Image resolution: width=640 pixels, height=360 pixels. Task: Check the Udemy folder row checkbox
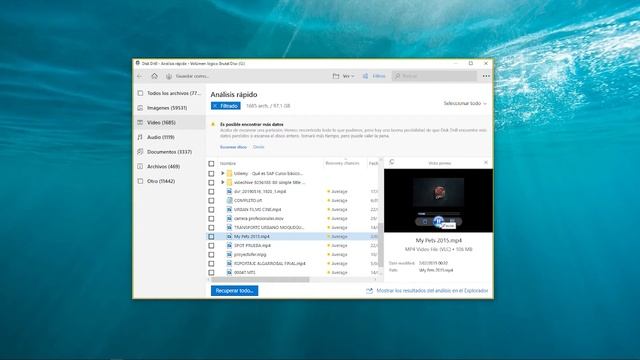211,173
